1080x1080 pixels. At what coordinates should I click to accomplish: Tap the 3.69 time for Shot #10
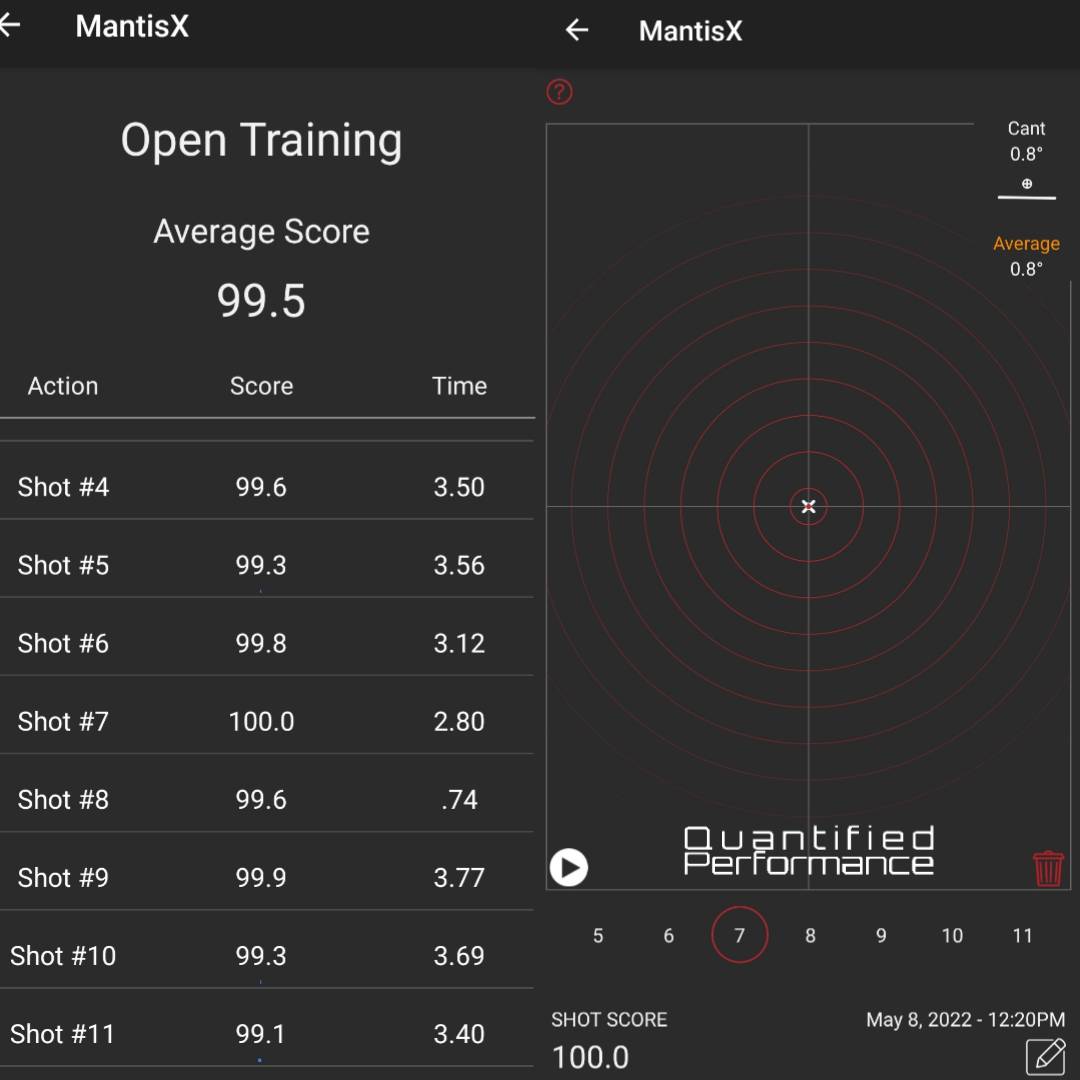pos(459,956)
